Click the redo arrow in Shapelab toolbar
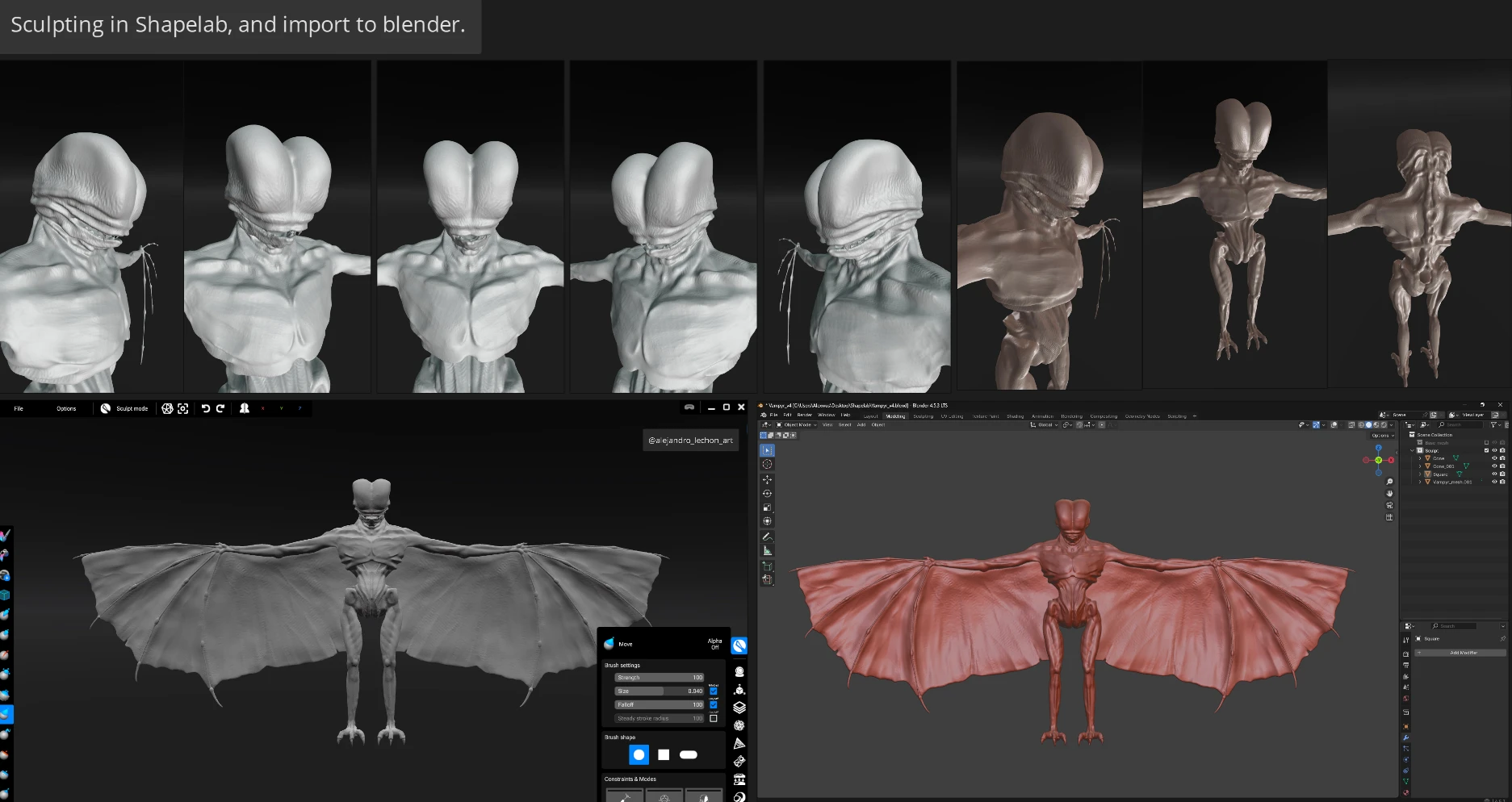The image size is (1512, 802). pos(220,408)
